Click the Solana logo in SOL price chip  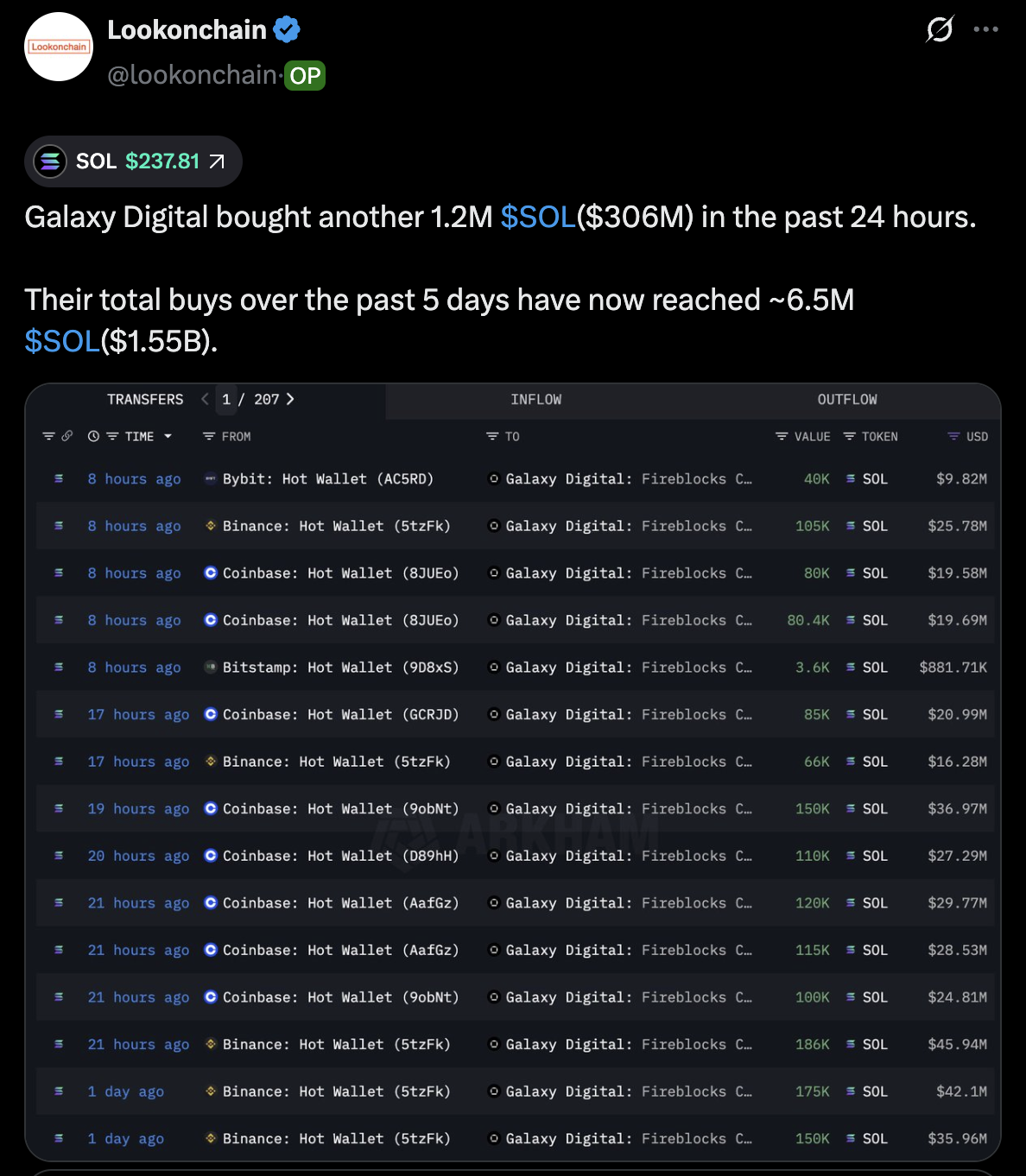[x=50, y=161]
